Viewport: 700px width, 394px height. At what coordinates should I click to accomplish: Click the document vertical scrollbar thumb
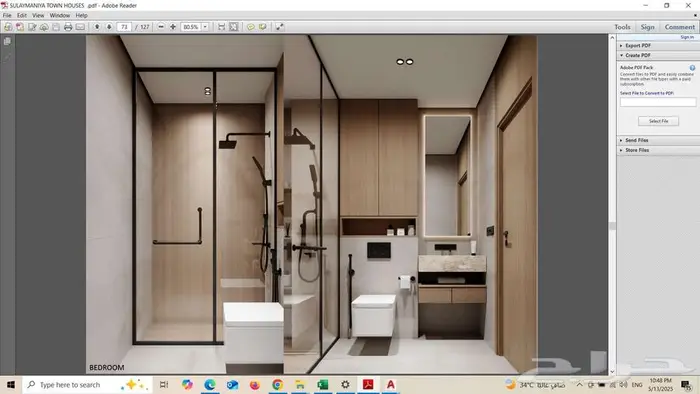click(x=612, y=226)
